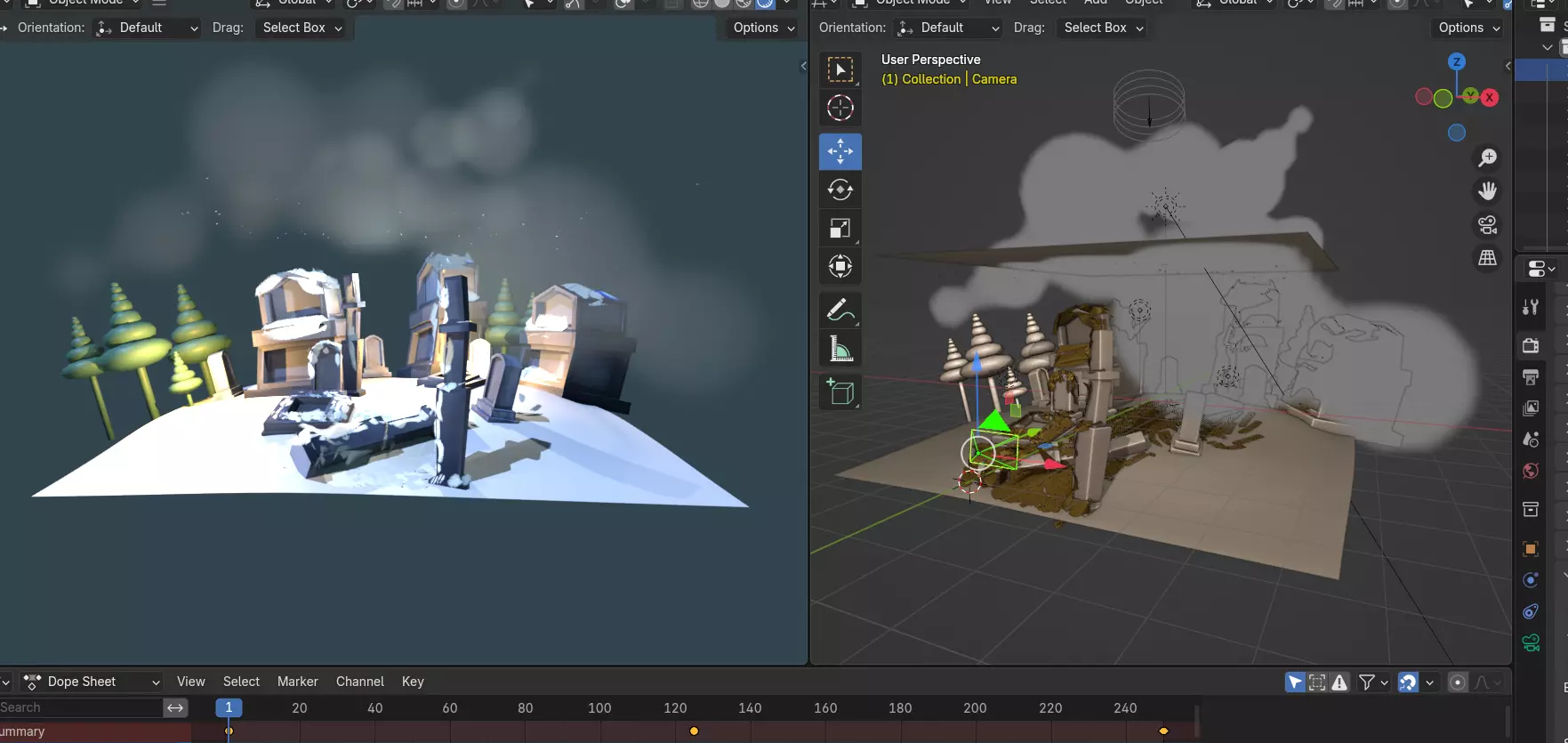Click the Z axis on the navigation gizmo
Screen dimensions: 1568x743
(x=1456, y=61)
